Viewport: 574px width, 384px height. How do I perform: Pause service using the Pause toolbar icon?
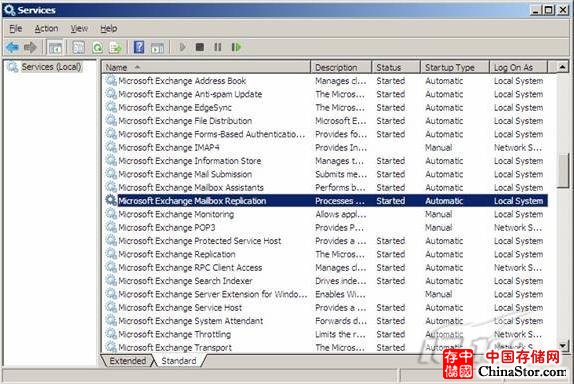[218, 47]
